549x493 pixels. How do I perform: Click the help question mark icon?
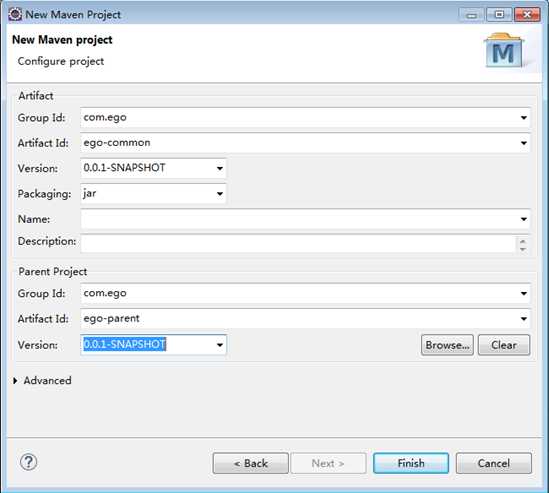point(28,462)
